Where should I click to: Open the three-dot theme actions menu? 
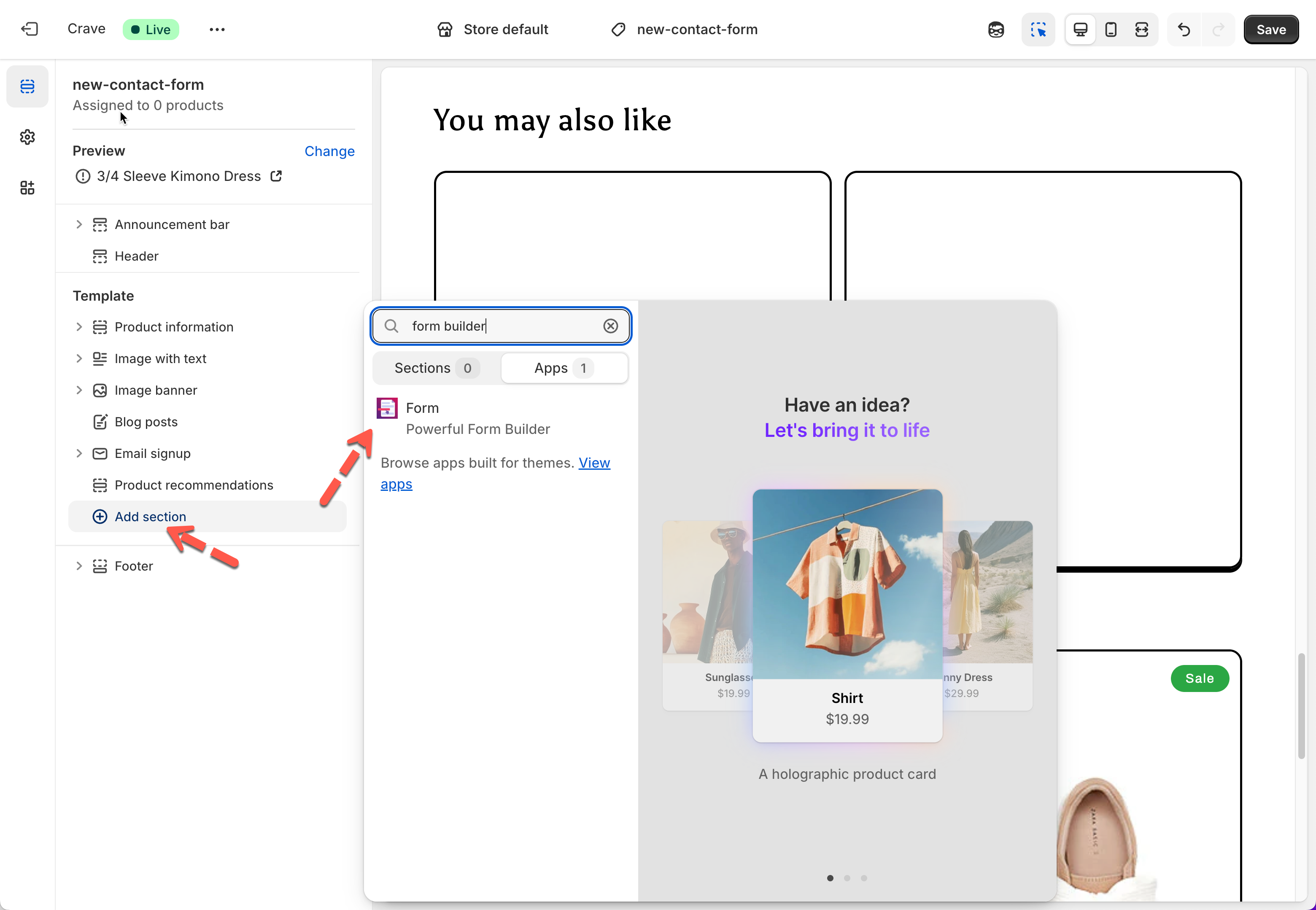click(x=217, y=29)
